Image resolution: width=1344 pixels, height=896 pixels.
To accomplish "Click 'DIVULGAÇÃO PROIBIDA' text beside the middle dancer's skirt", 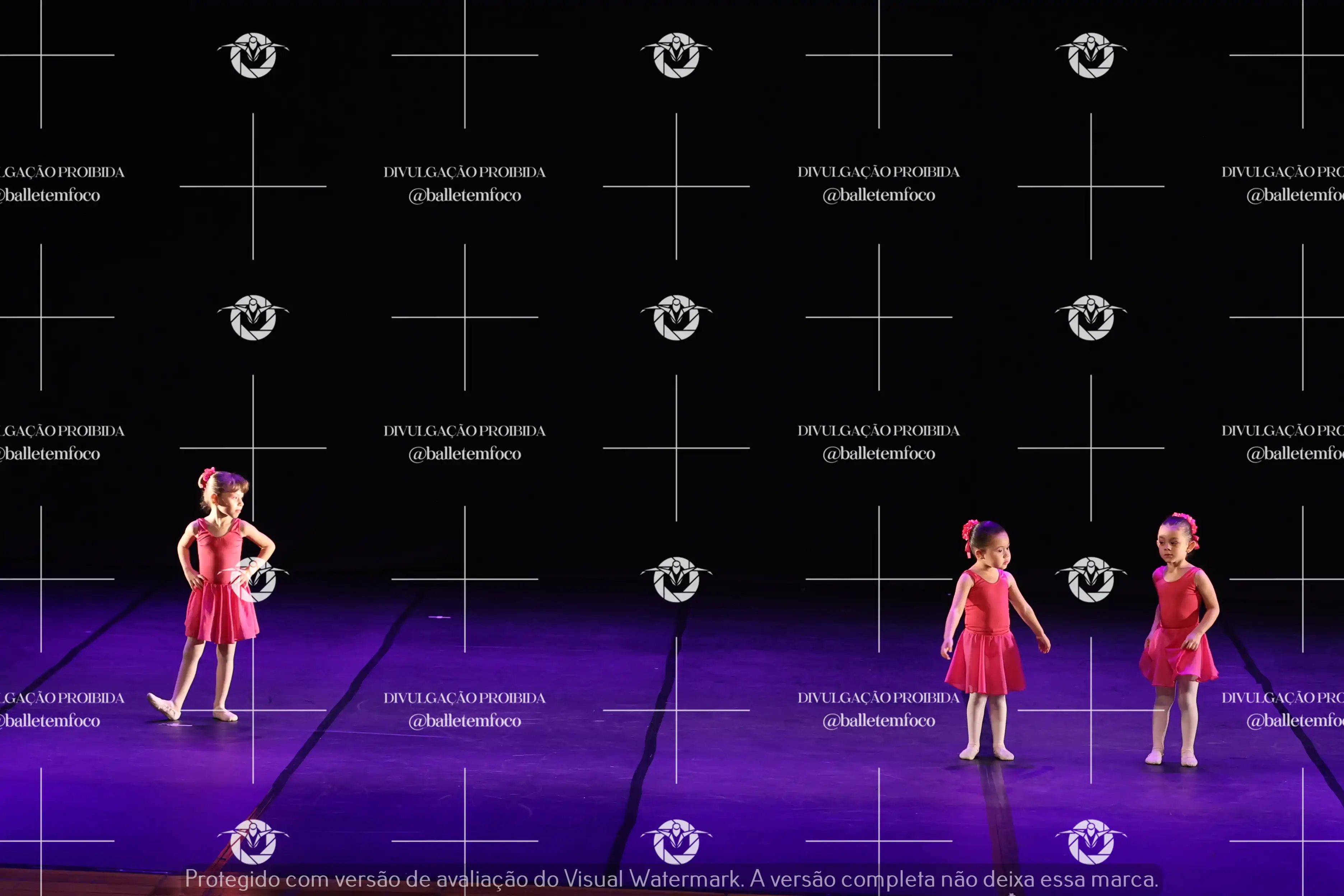I will coord(878,698).
